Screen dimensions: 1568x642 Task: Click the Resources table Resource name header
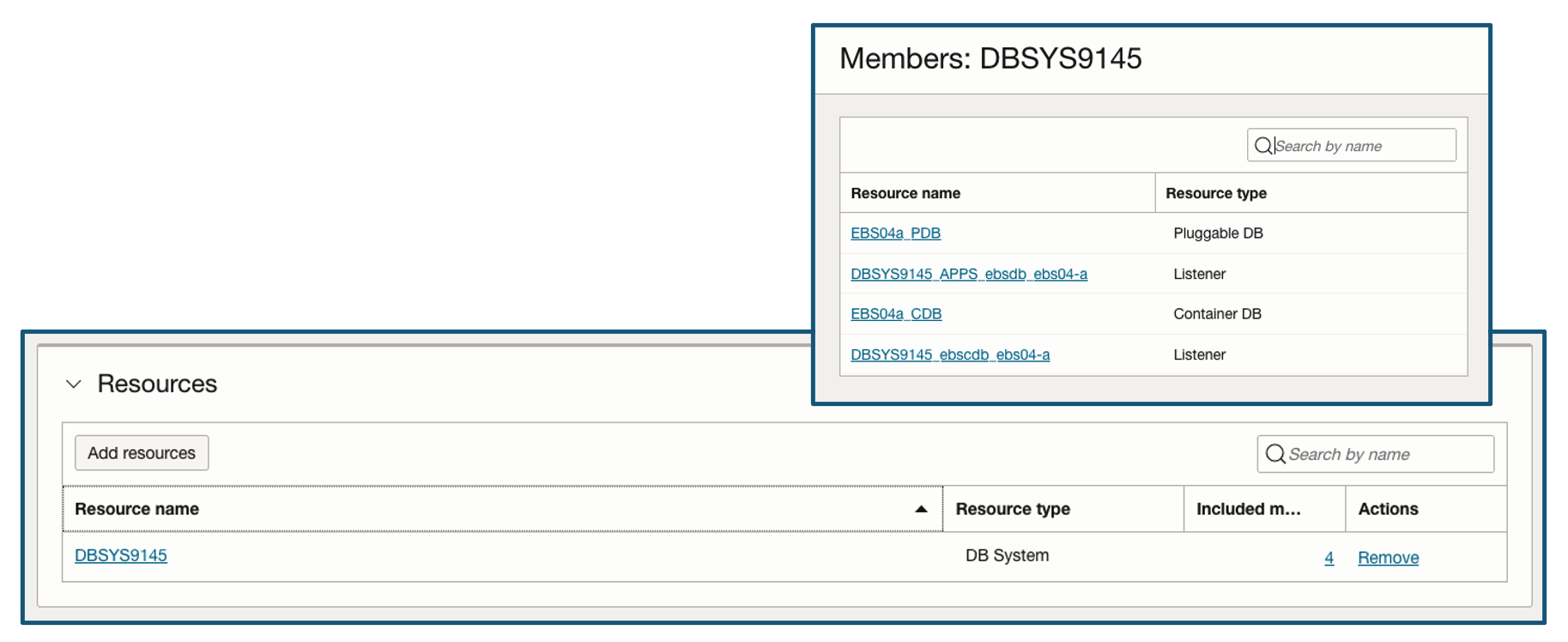point(137,509)
